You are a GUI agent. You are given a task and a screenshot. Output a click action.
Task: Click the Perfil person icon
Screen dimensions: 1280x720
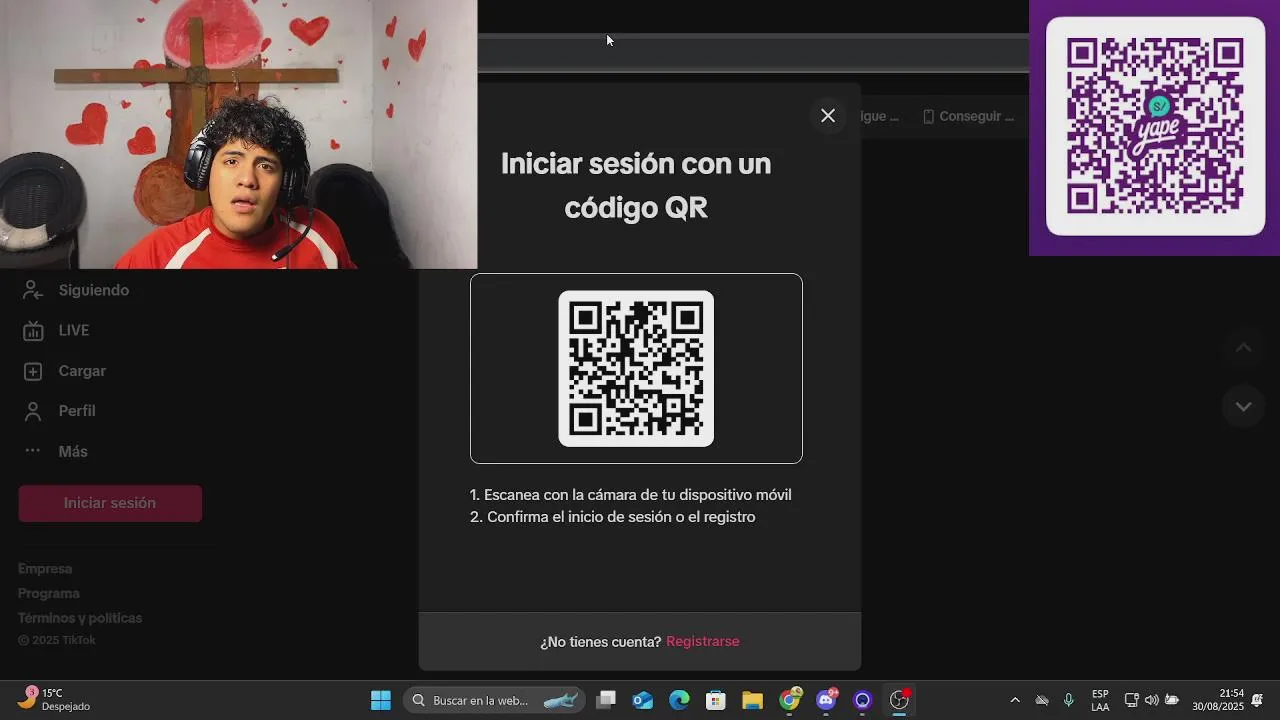click(33, 411)
